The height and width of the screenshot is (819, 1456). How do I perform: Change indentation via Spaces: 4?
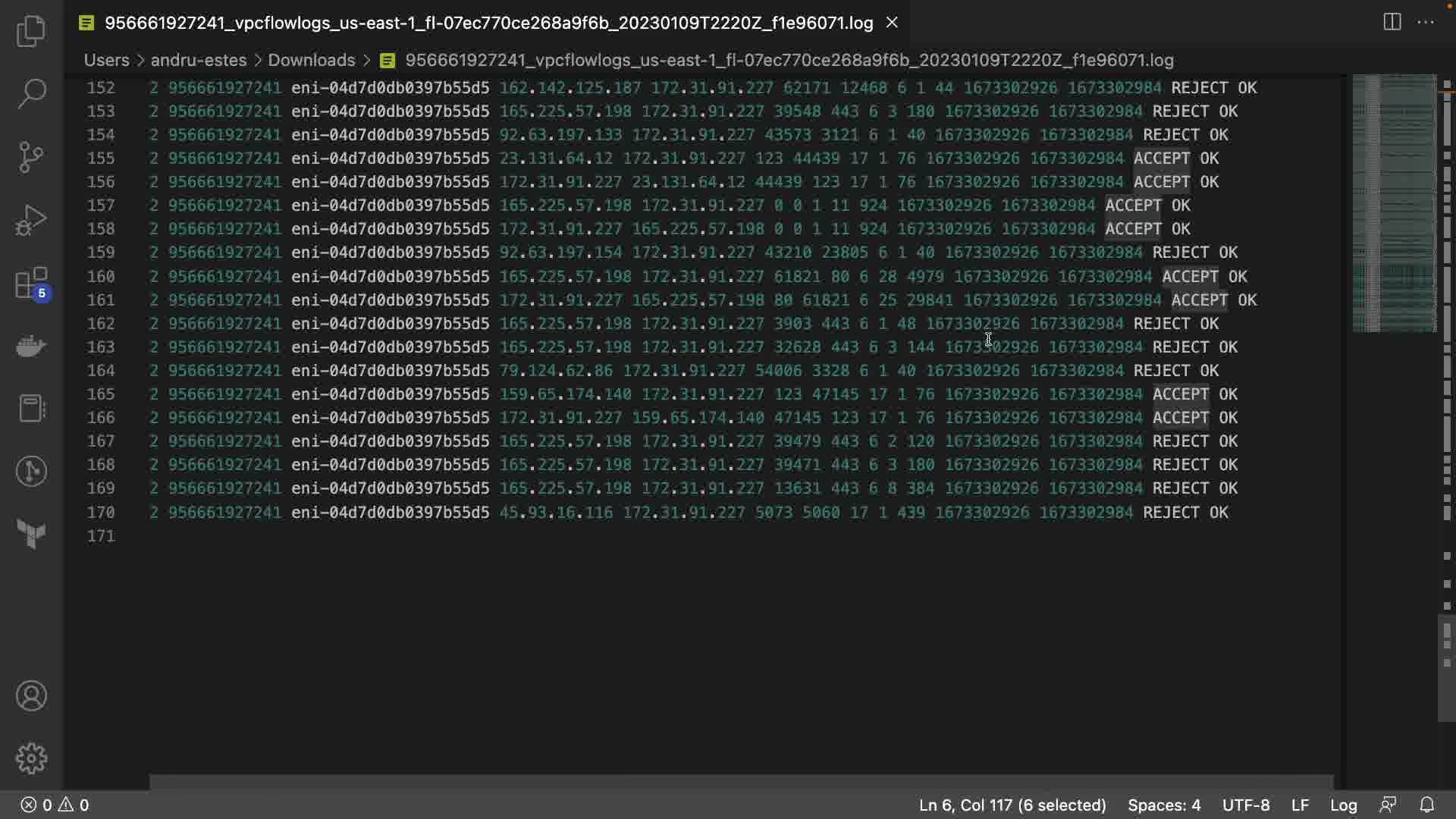[x=1163, y=805]
